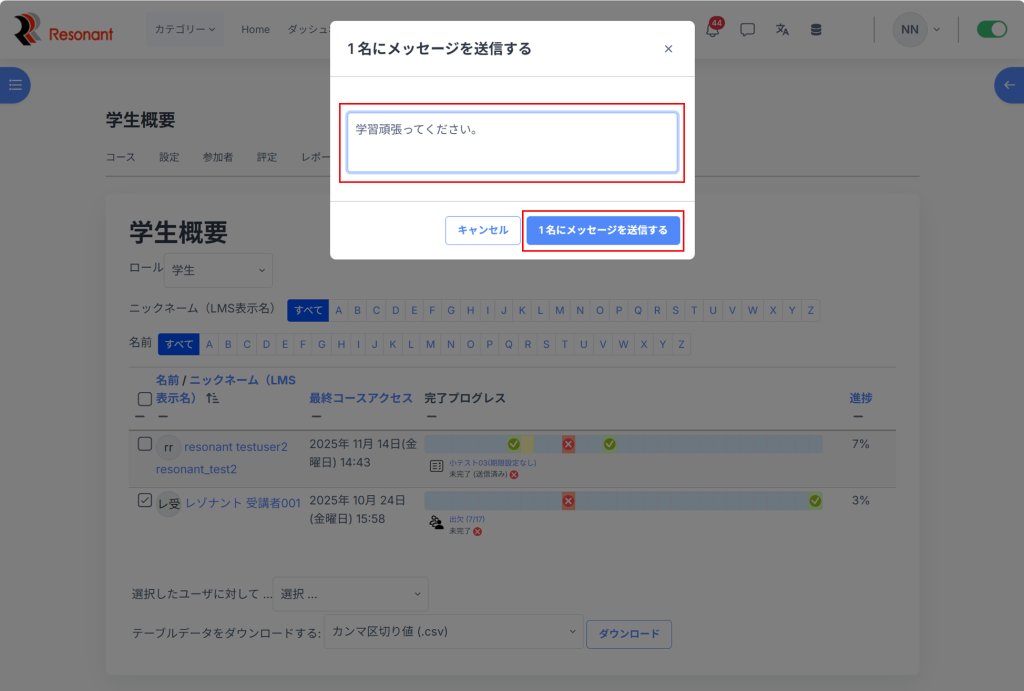Open the カテゴリー menu
Image resolution: width=1024 pixels, height=691 pixels.
(x=185, y=30)
